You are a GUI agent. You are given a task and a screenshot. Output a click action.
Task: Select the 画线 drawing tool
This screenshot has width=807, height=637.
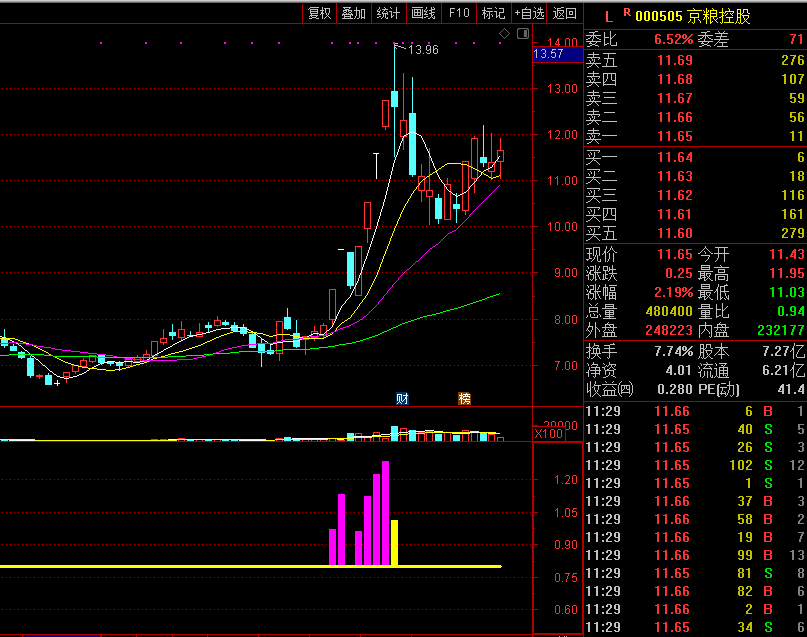point(424,13)
